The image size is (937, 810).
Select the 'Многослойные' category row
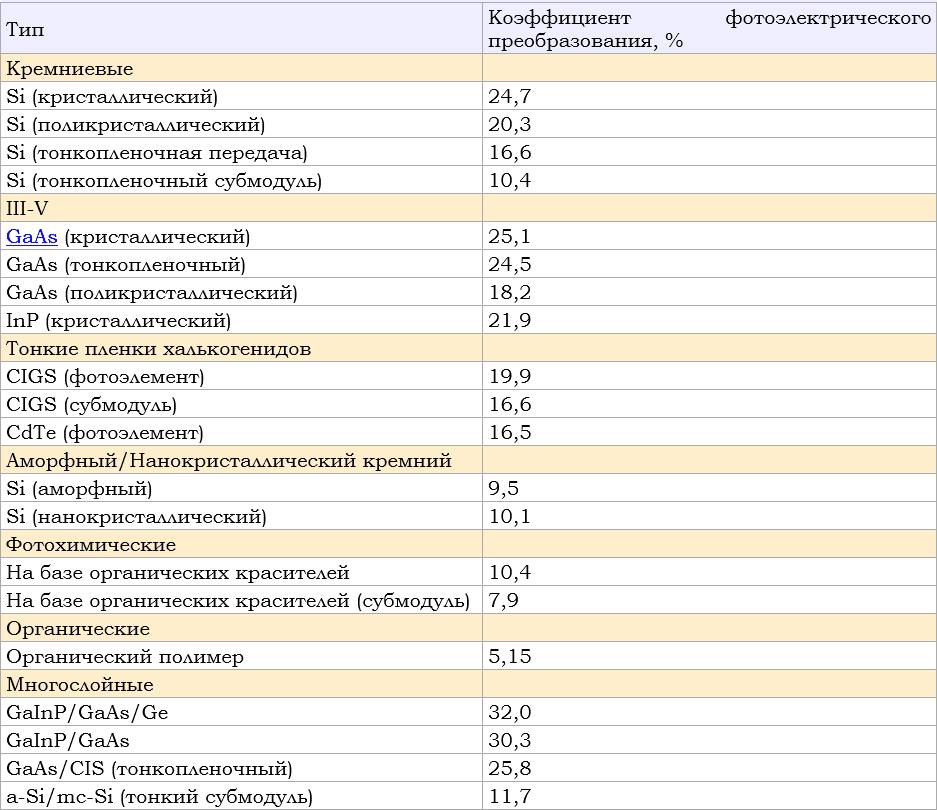click(x=468, y=684)
